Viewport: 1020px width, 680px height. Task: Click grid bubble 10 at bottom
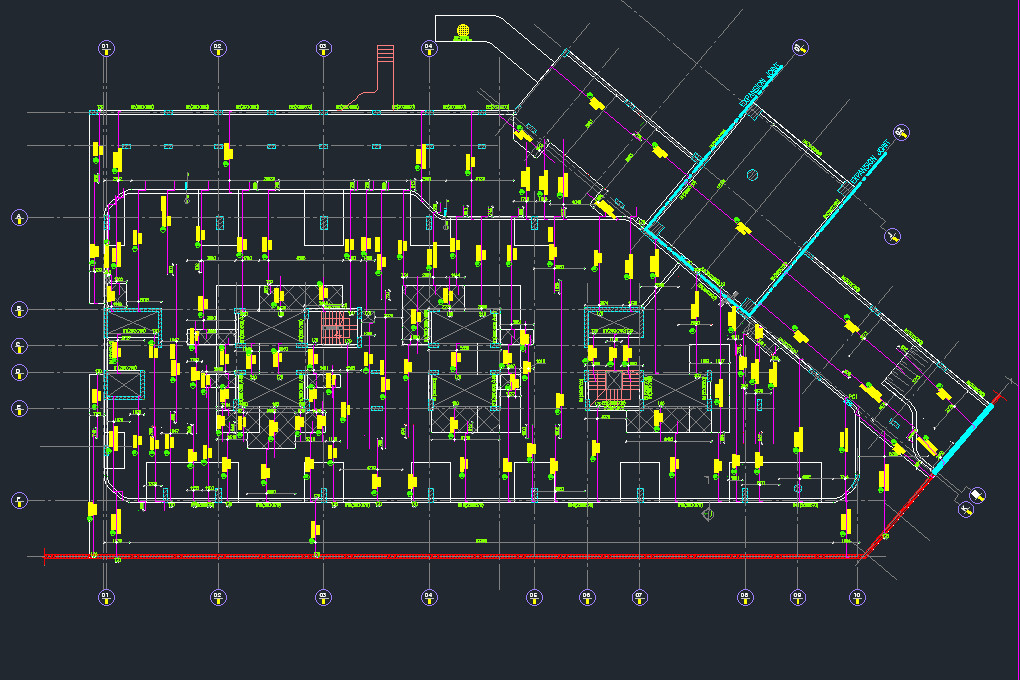(857, 597)
